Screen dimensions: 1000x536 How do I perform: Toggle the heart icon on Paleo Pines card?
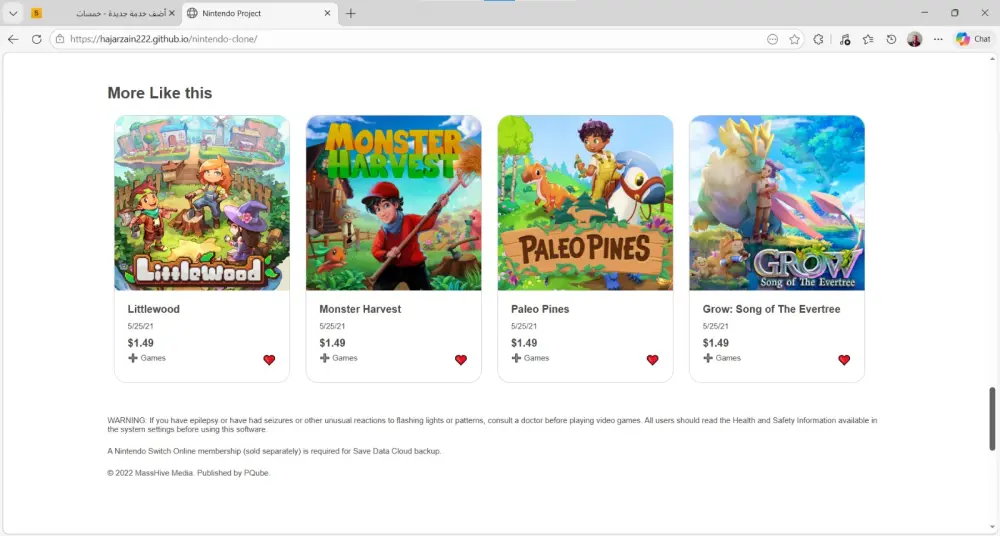tap(652, 360)
